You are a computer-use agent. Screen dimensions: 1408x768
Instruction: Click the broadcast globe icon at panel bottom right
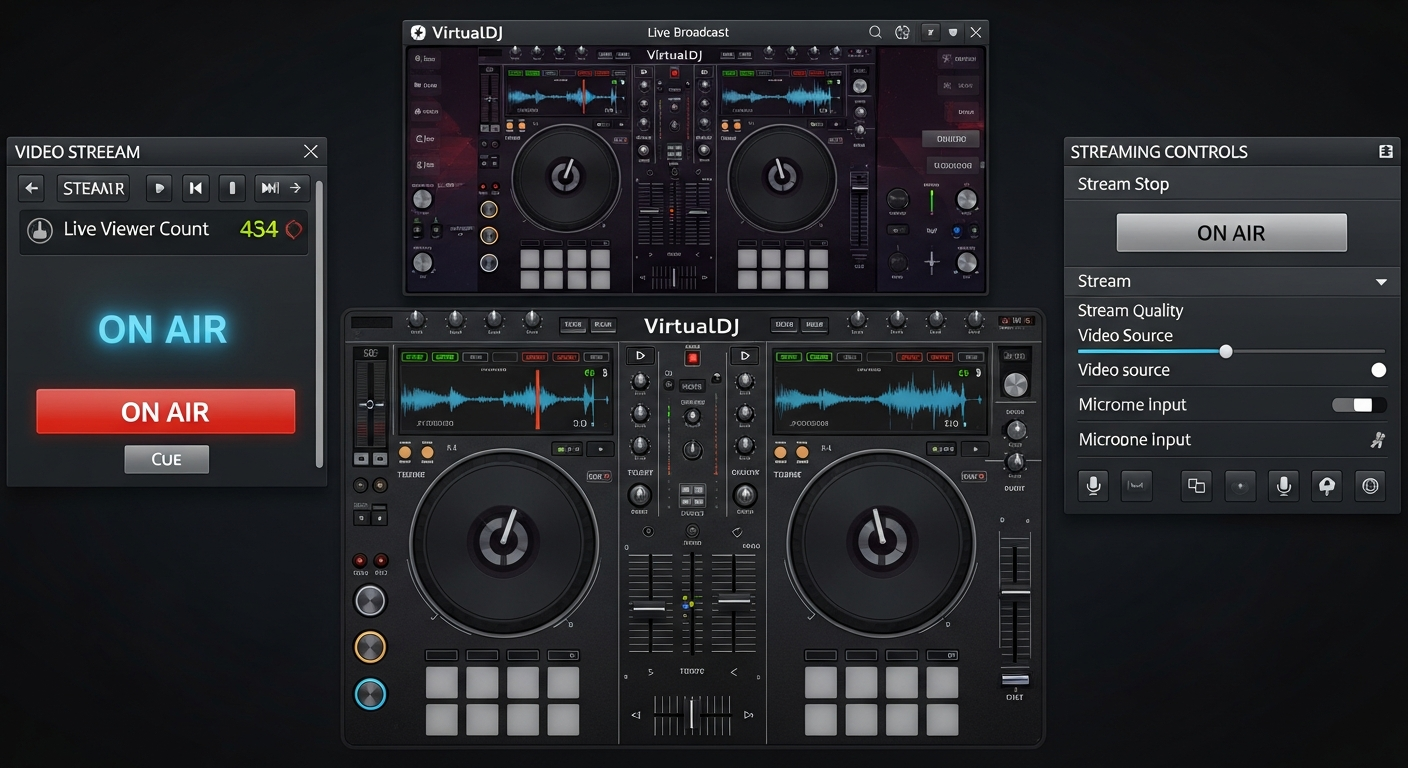(1369, 486)
